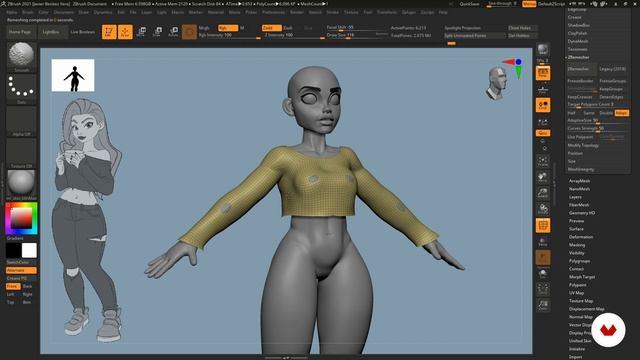Viewport: 640px width, 360px height.
Task: Open the Transform menu
Action: 387,12
